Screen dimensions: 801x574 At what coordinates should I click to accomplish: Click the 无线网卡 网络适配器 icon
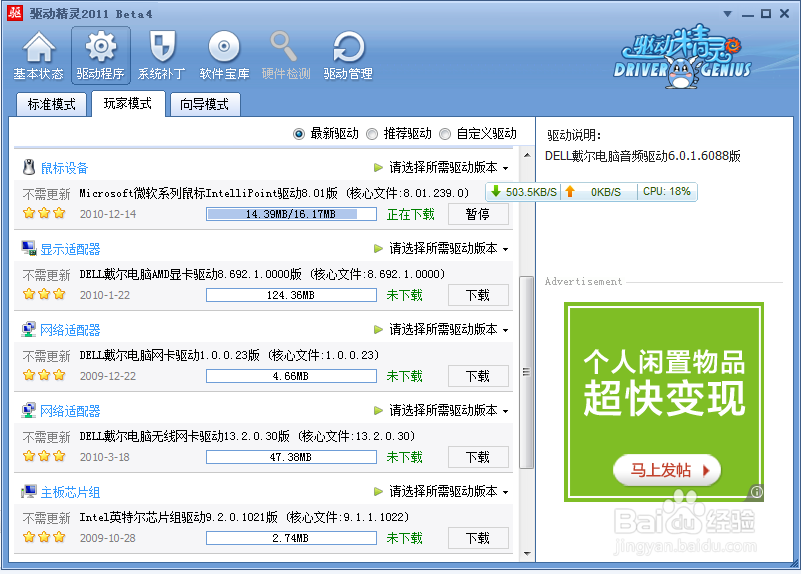pyautogui.click(x=29, y=410)
